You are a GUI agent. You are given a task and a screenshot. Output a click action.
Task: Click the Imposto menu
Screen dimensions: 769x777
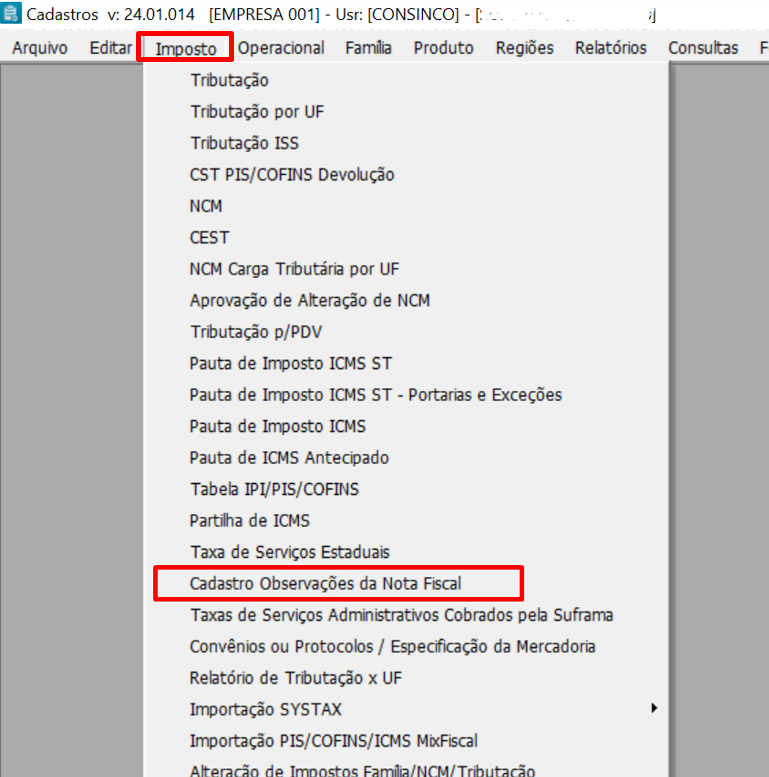tap(186, 49)
